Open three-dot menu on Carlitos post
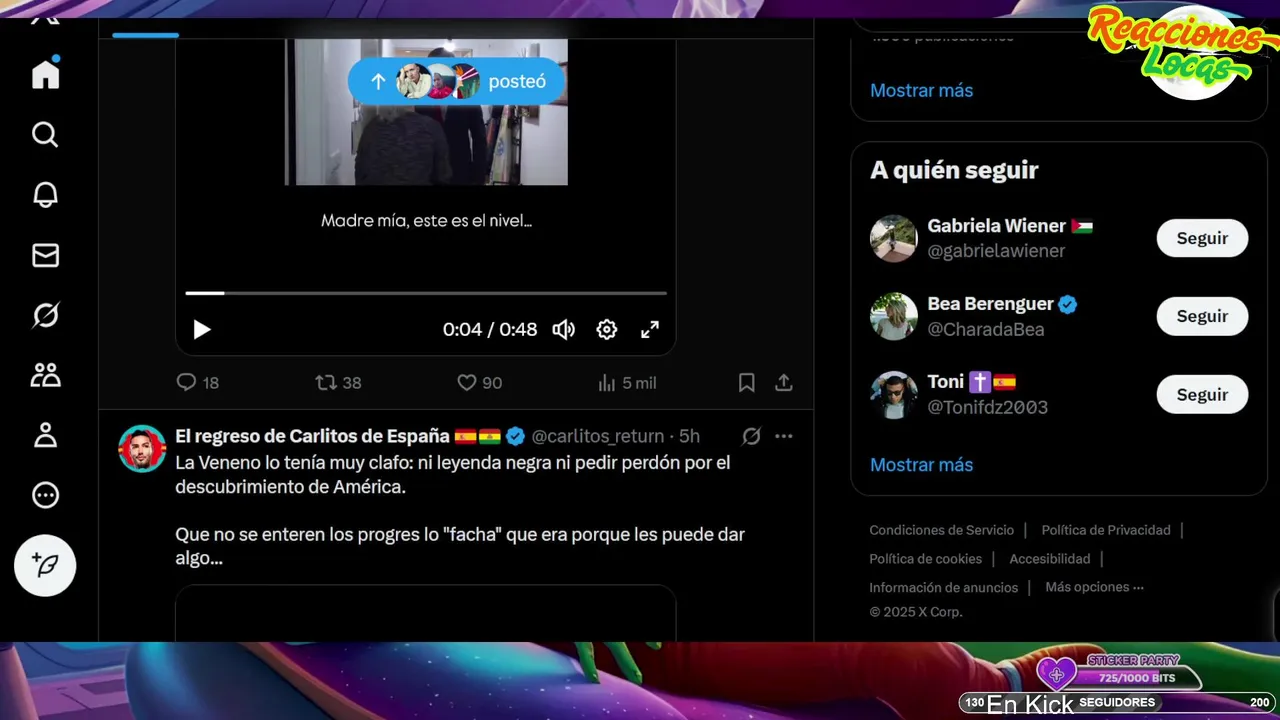Image resolution: width=1280 pixels, height=720 pixels. 784,436
